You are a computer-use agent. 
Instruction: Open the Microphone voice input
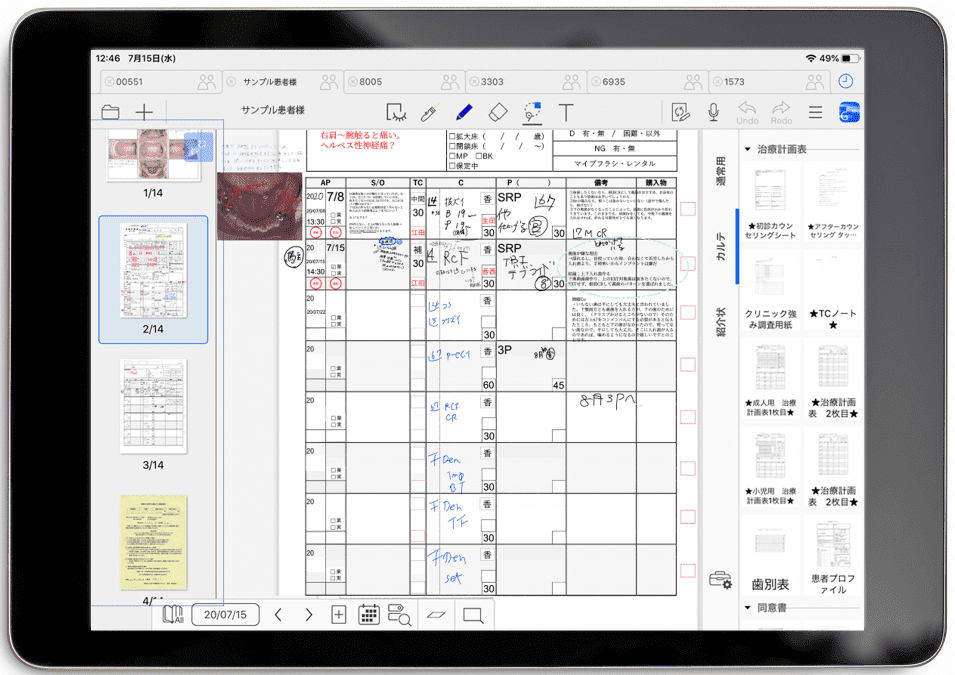(713, 112)
